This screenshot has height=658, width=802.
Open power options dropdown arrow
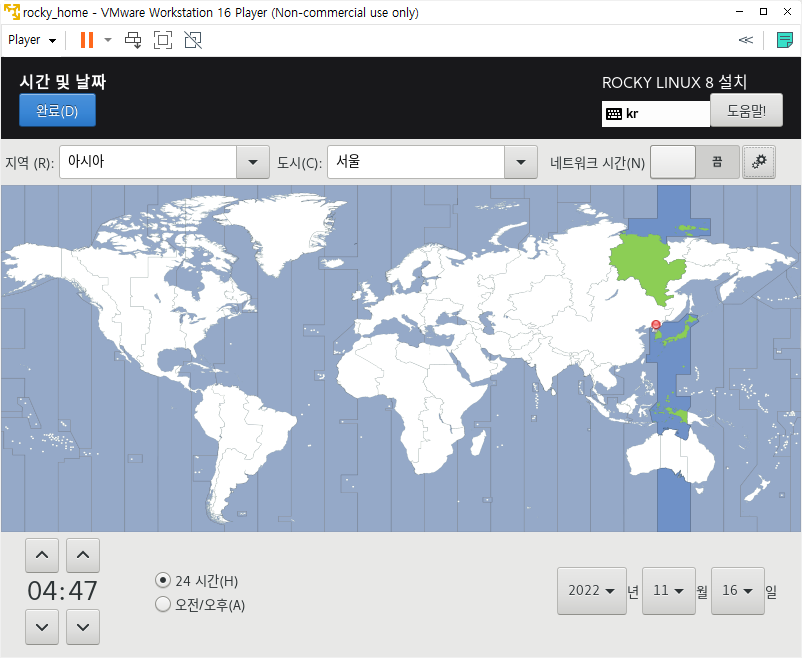tap(108, 40)
